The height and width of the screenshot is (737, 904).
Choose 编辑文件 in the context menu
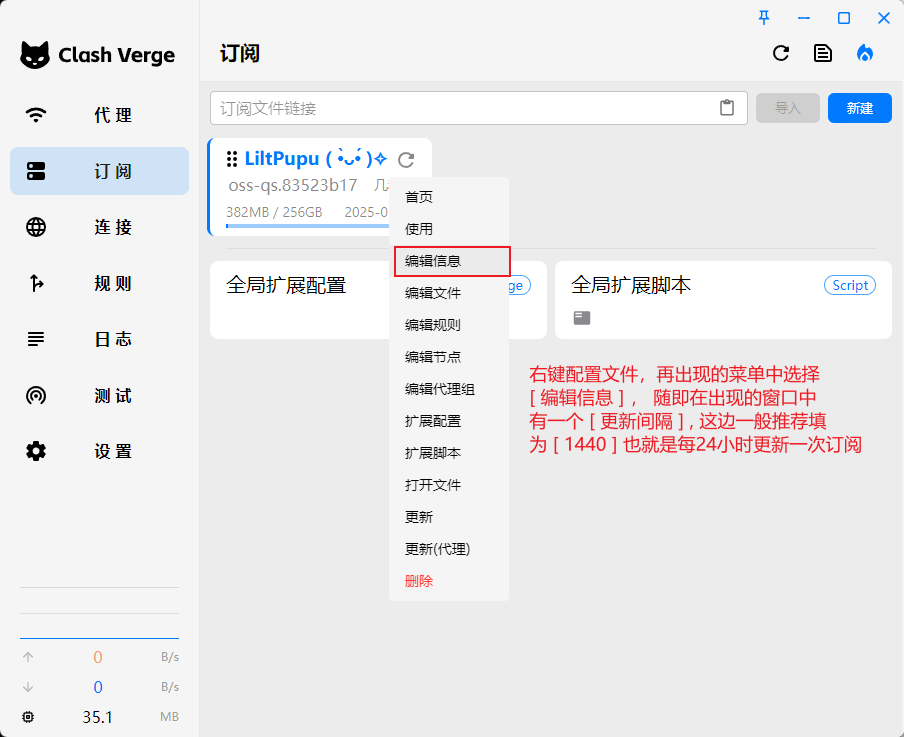coord(433,293)
